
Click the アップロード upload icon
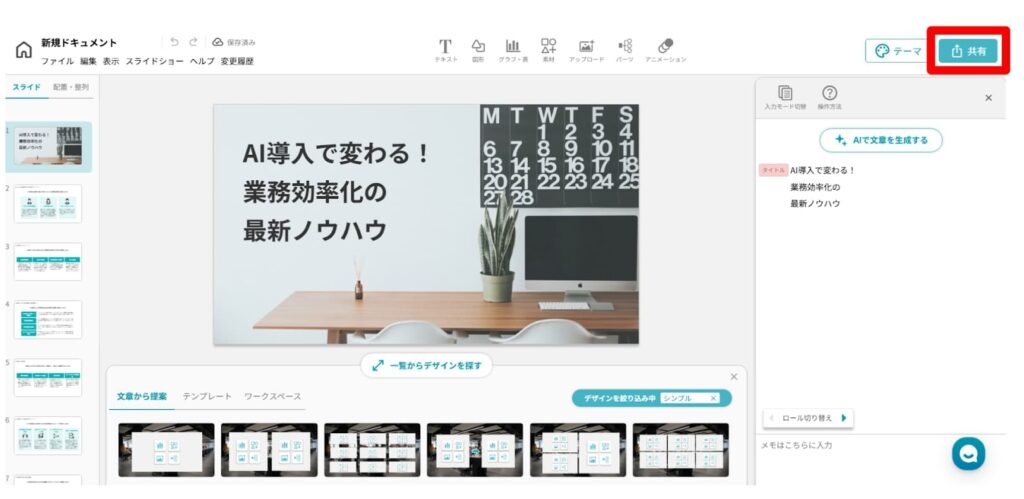pyautogui.click(x=586, y=47)
